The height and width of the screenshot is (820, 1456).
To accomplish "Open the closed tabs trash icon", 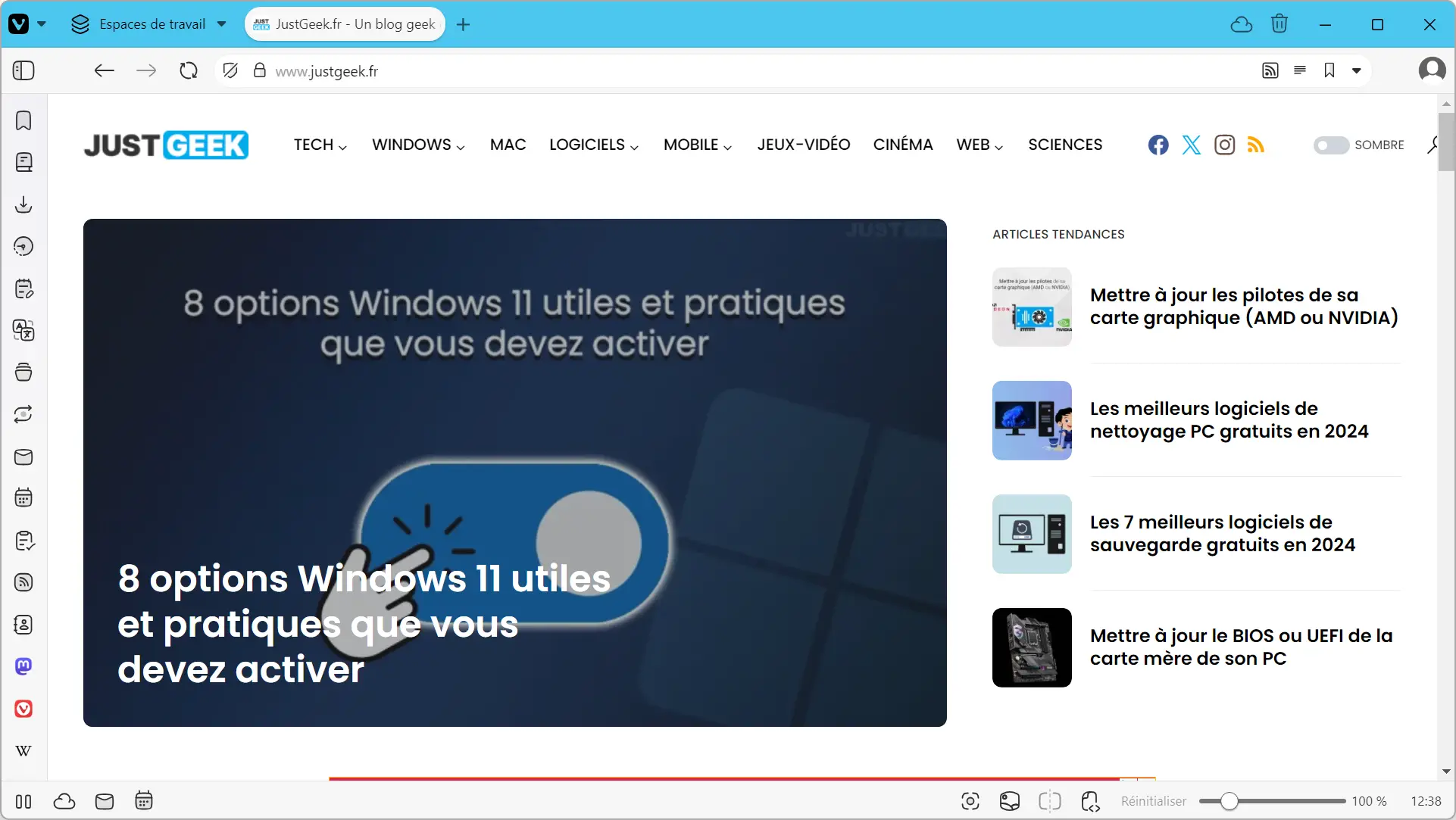I will [1279, 24].
